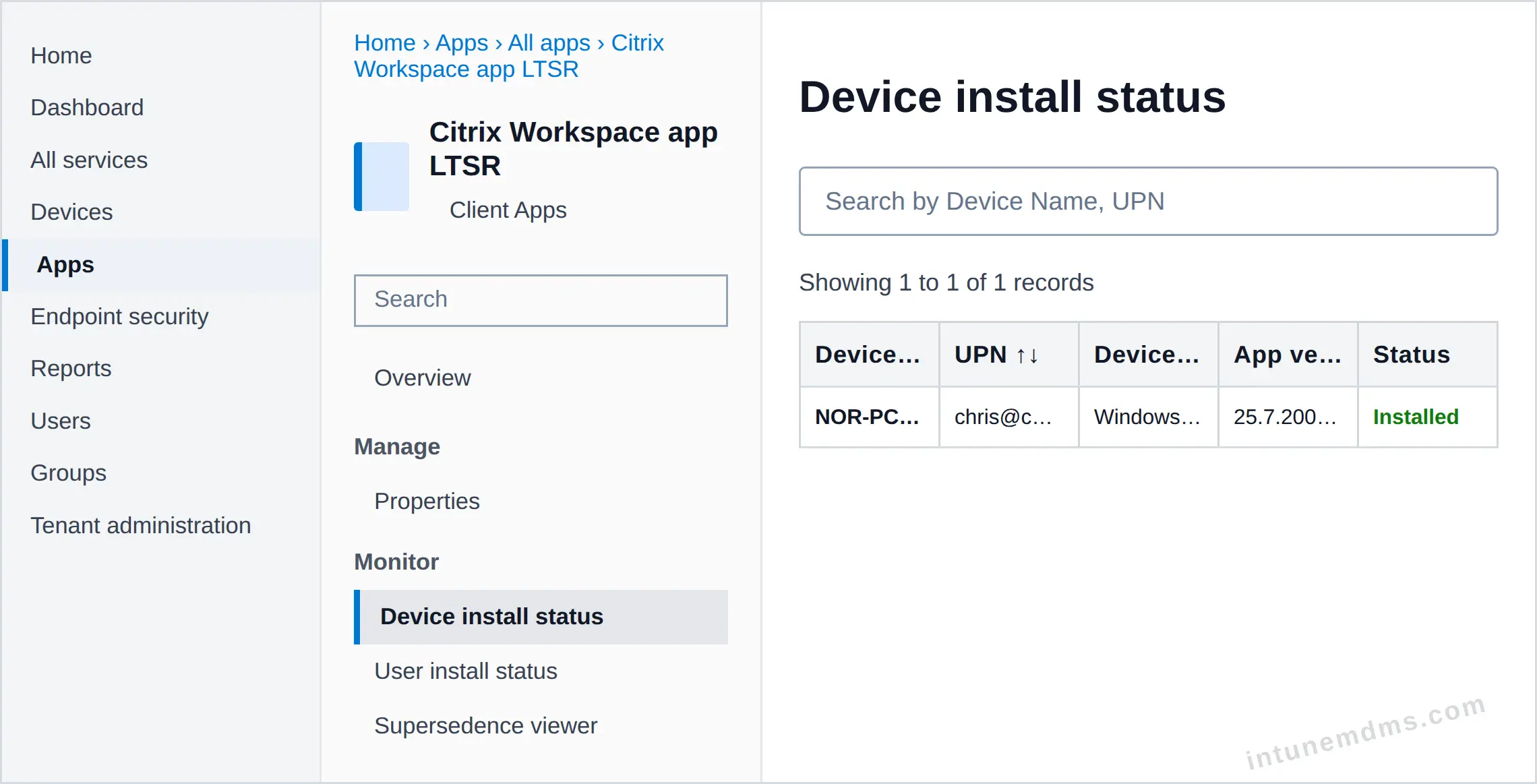Click chris@c… UPN cell

tap(1008, 417)
